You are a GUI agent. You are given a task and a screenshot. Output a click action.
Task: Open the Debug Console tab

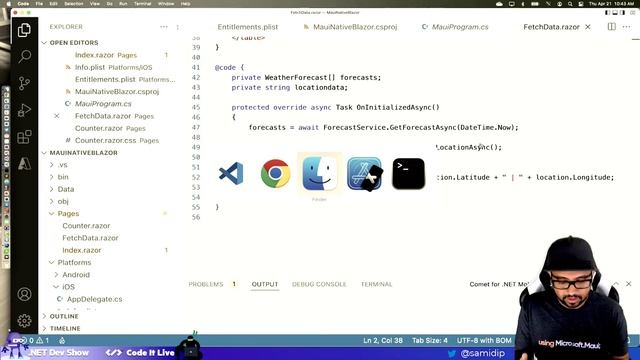click(x=319, y=284)
